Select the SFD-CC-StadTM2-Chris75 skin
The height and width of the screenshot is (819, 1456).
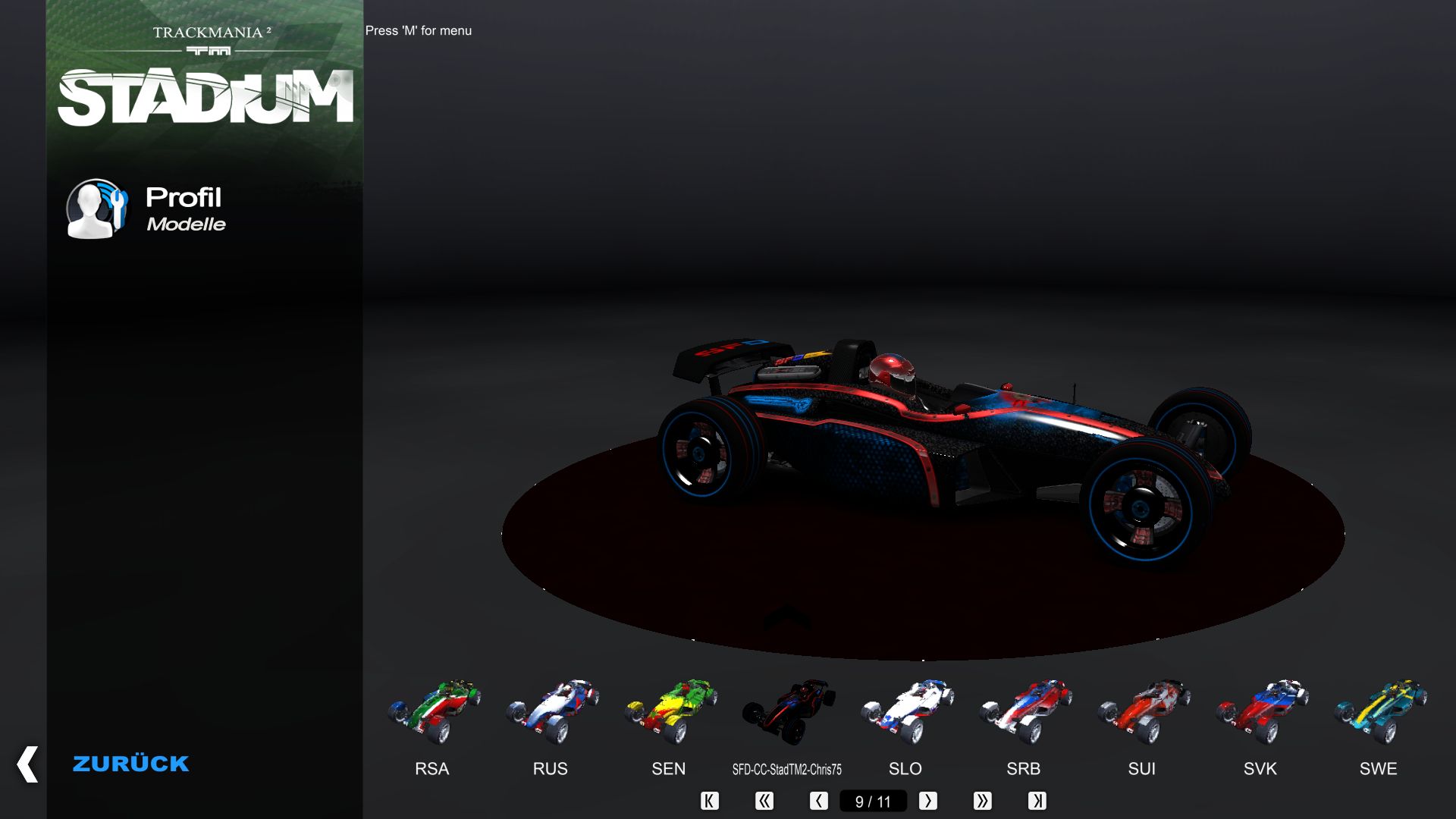787,713
